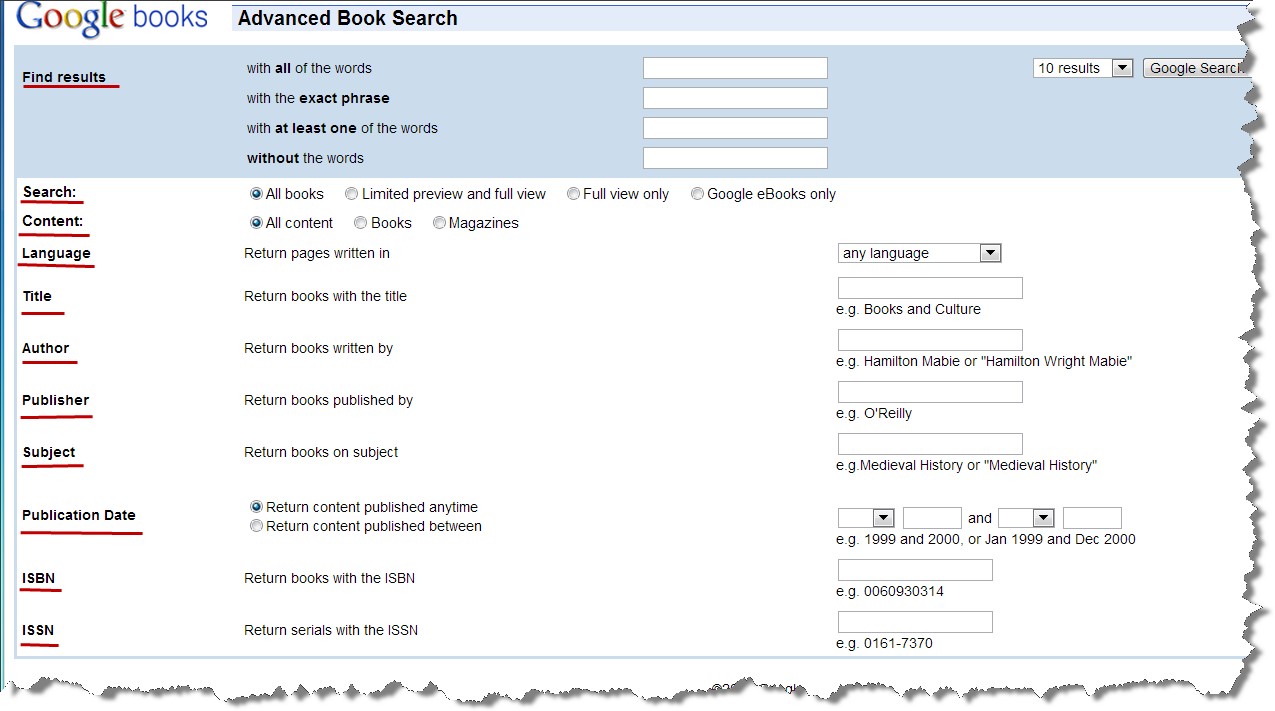Click the Medieval History example text
The image size is (1275, 711).
[966, 465]
